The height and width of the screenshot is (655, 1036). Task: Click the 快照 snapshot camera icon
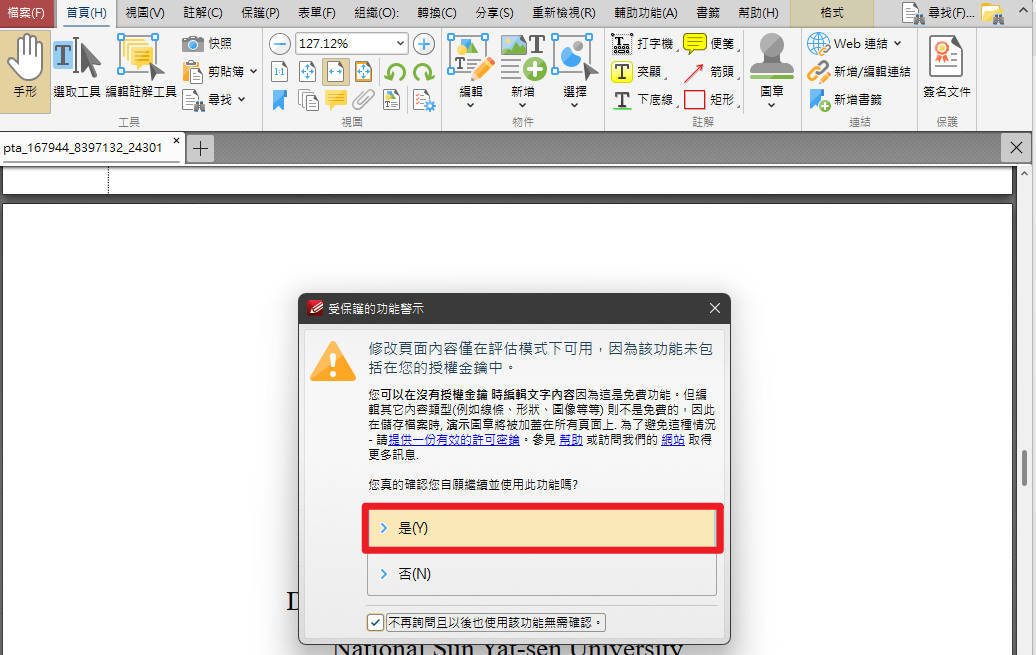193,44
